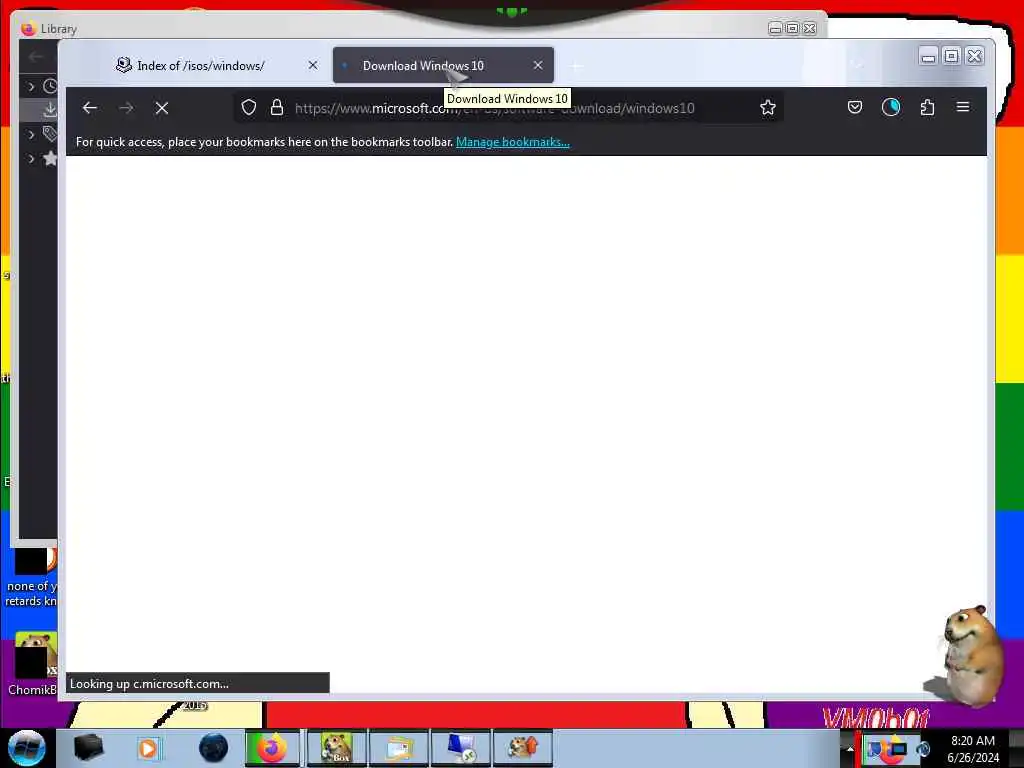Open the tracking protection shield icon
Screen dimensions: 1024x768
(x=249, y=107)
